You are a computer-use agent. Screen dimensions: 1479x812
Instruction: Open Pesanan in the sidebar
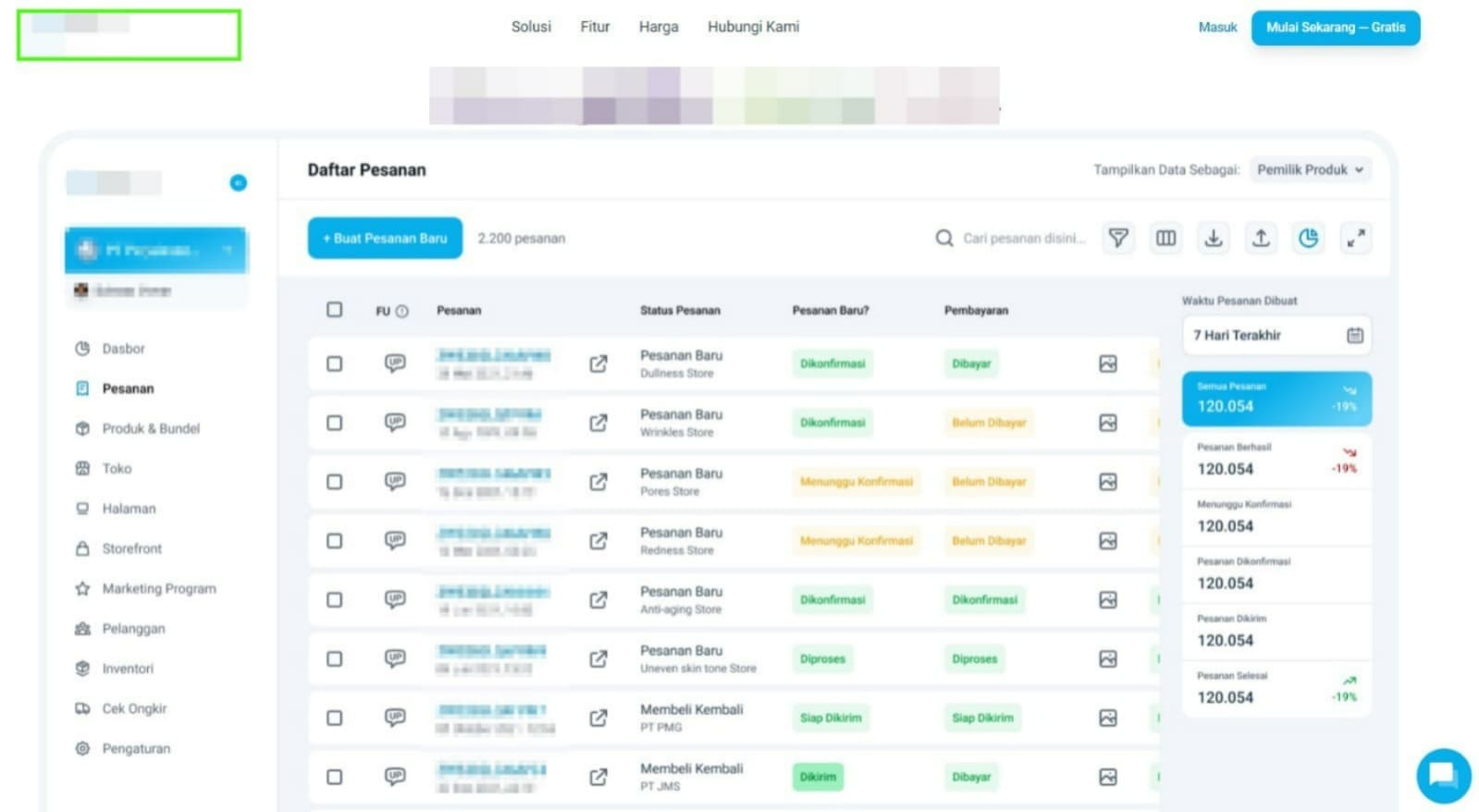pyautogui.click(x=128, y=388)
